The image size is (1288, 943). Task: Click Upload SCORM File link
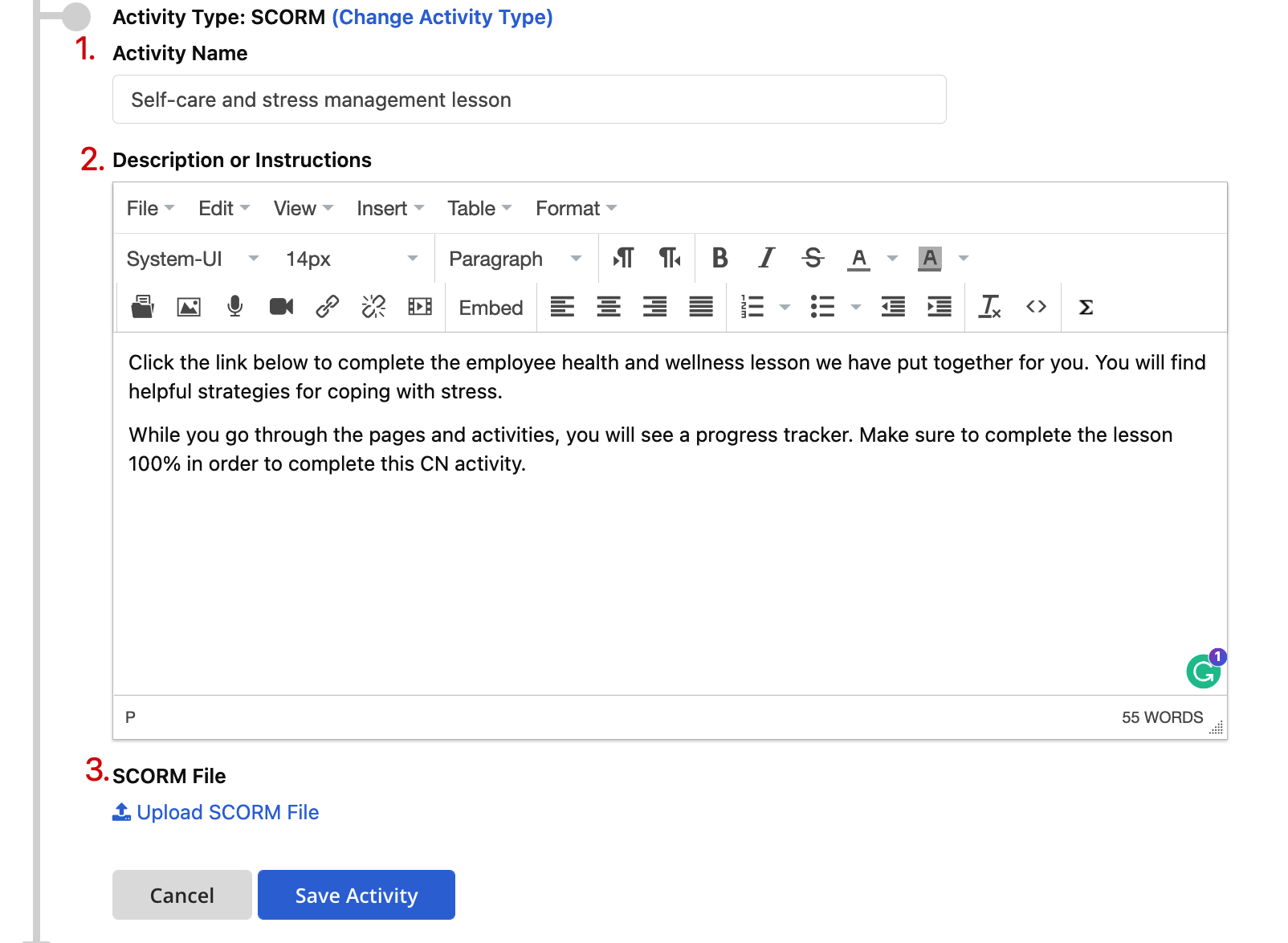[215, 812]
